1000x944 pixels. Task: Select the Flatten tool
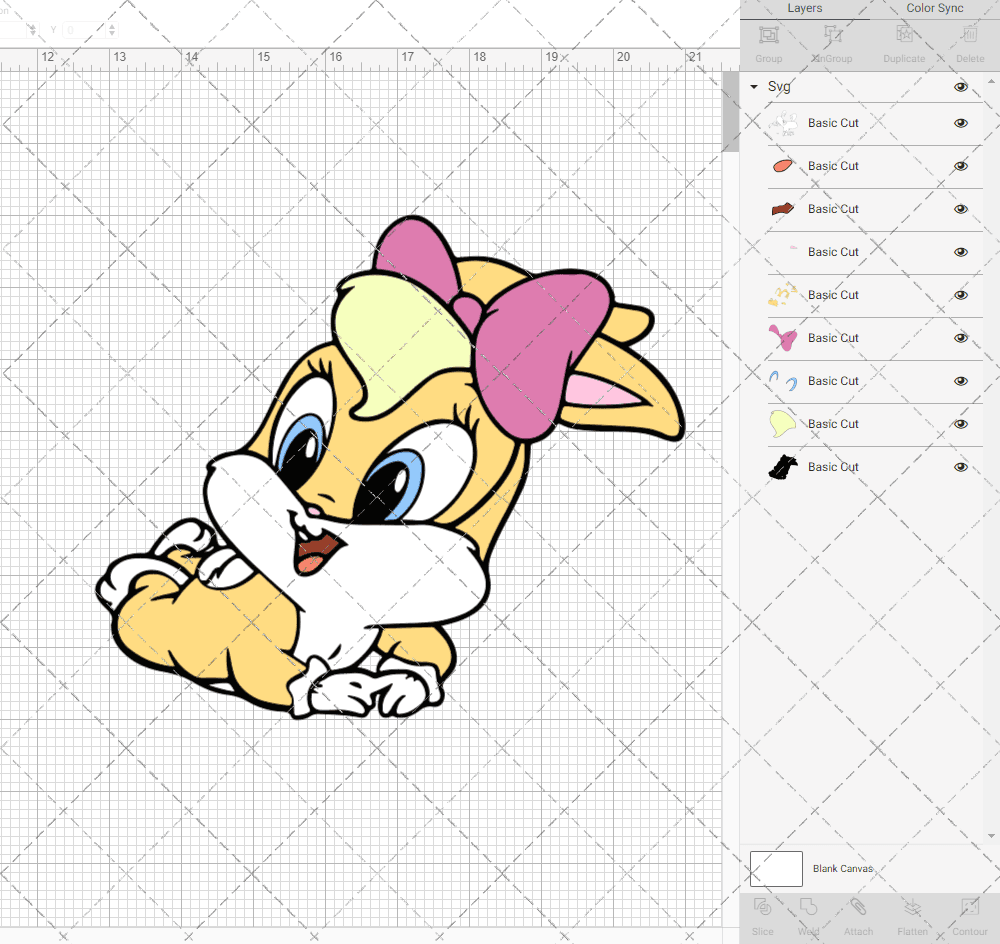pos(913,907)
